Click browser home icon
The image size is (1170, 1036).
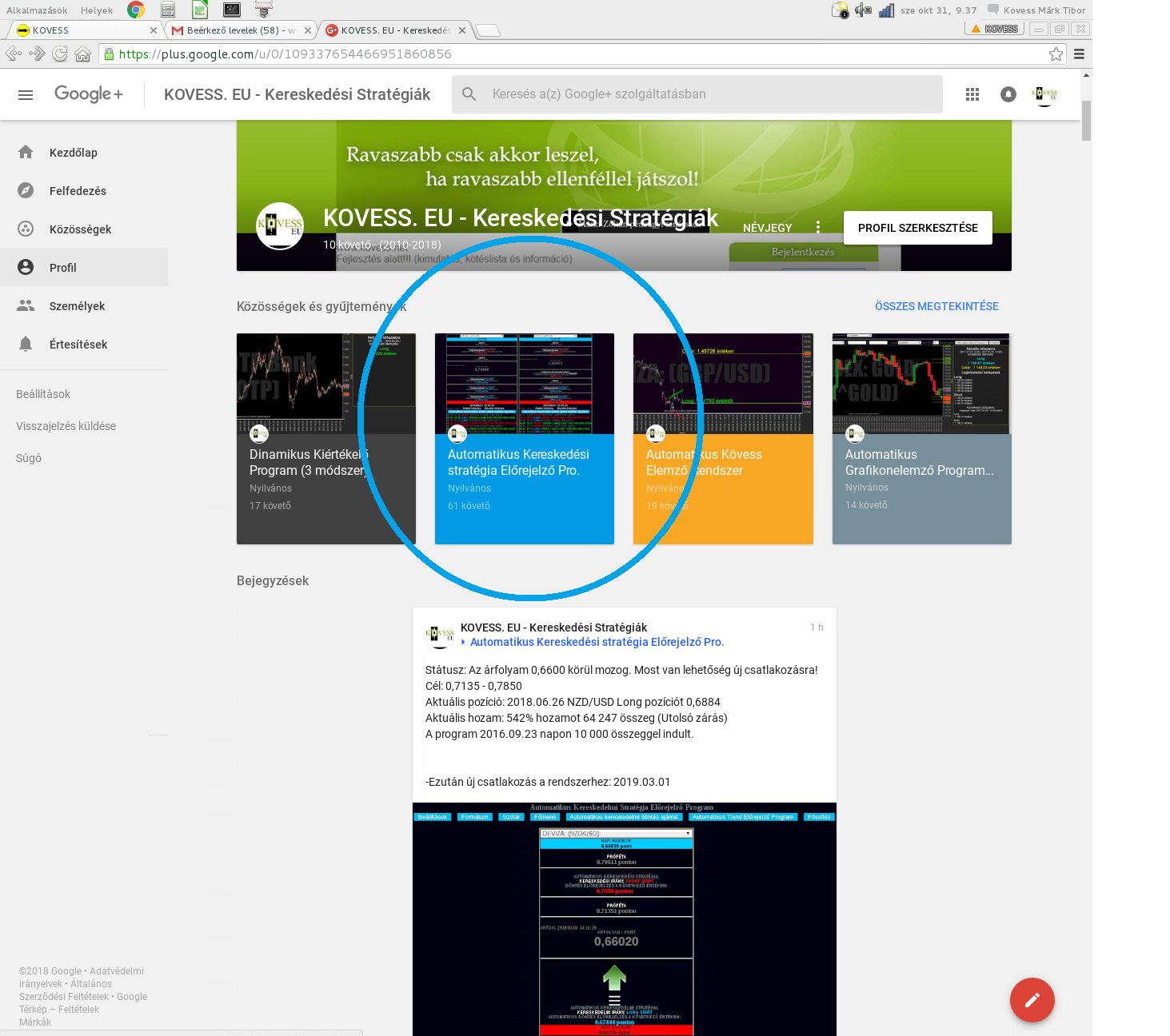click(x=82, y=54)
